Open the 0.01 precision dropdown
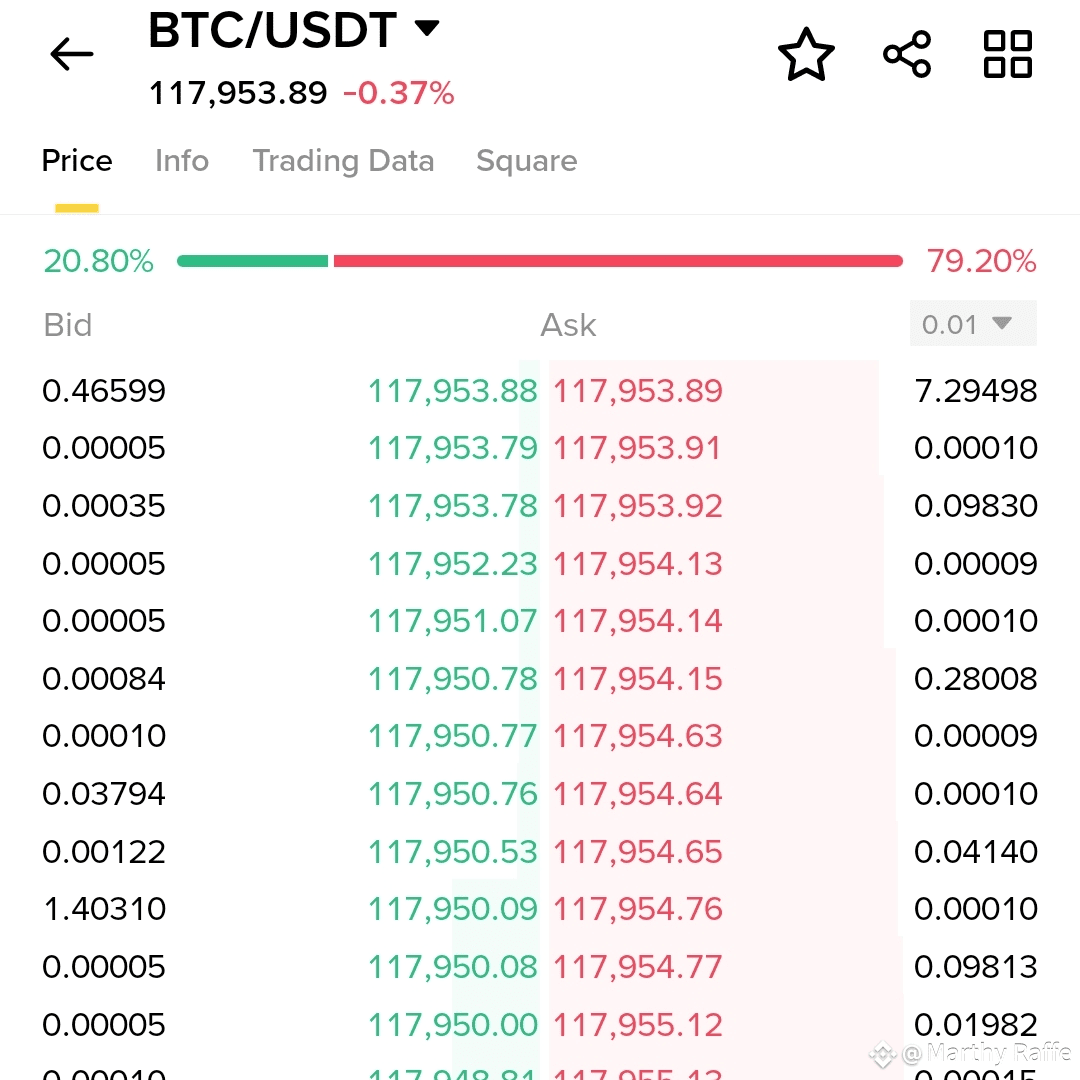The width and height of the screenshot is (1080, 1080). pyautogui.click(x=973, y=324)
